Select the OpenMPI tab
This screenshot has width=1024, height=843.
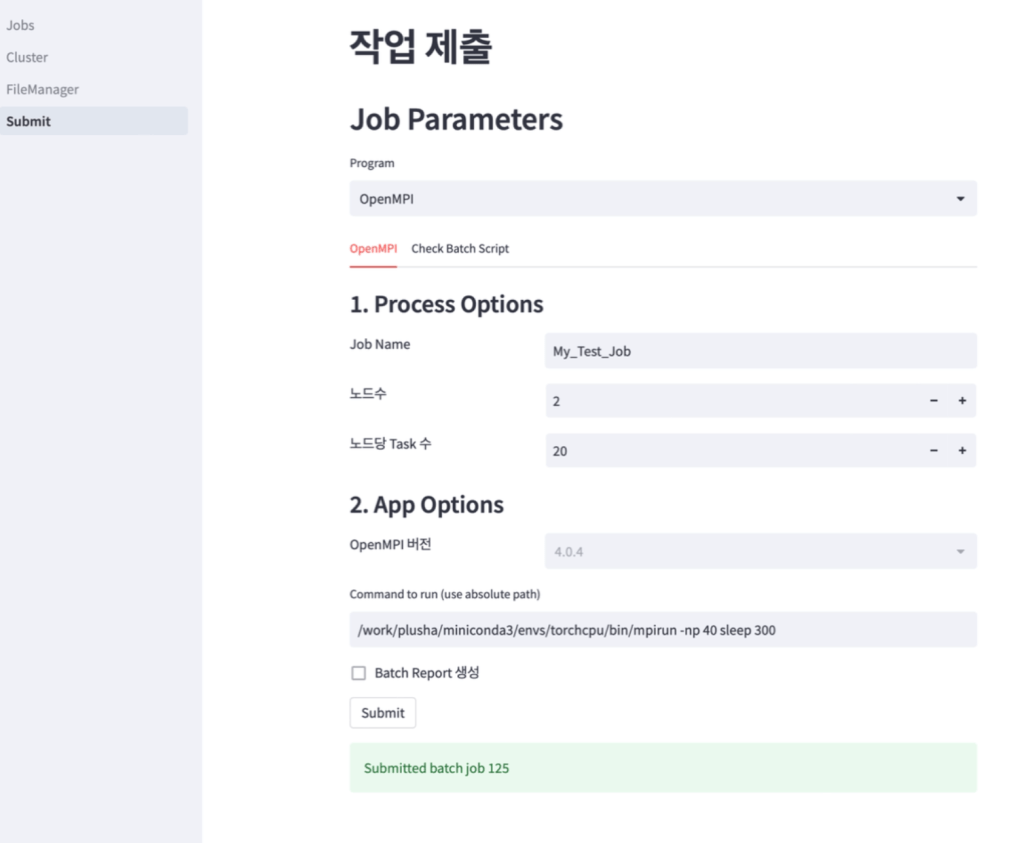373,249
